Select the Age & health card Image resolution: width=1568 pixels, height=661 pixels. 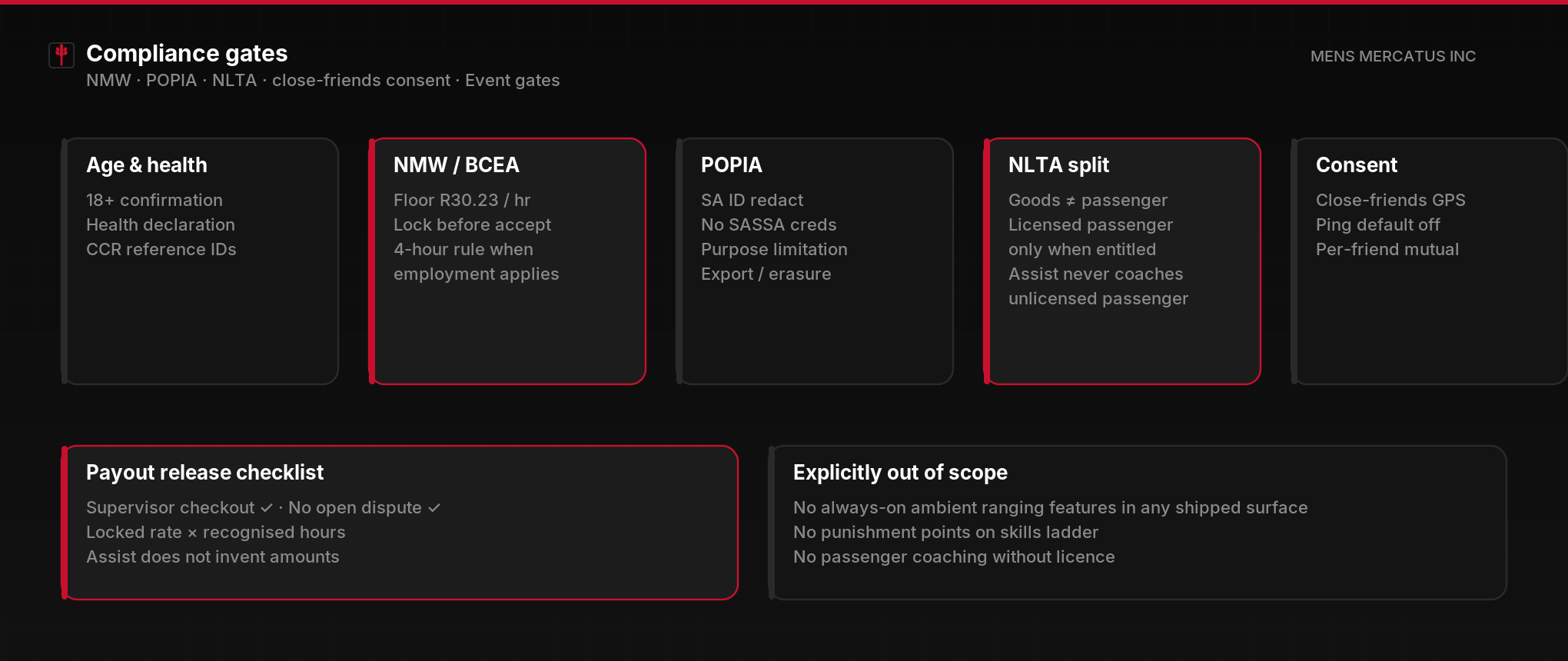[200, 261]
